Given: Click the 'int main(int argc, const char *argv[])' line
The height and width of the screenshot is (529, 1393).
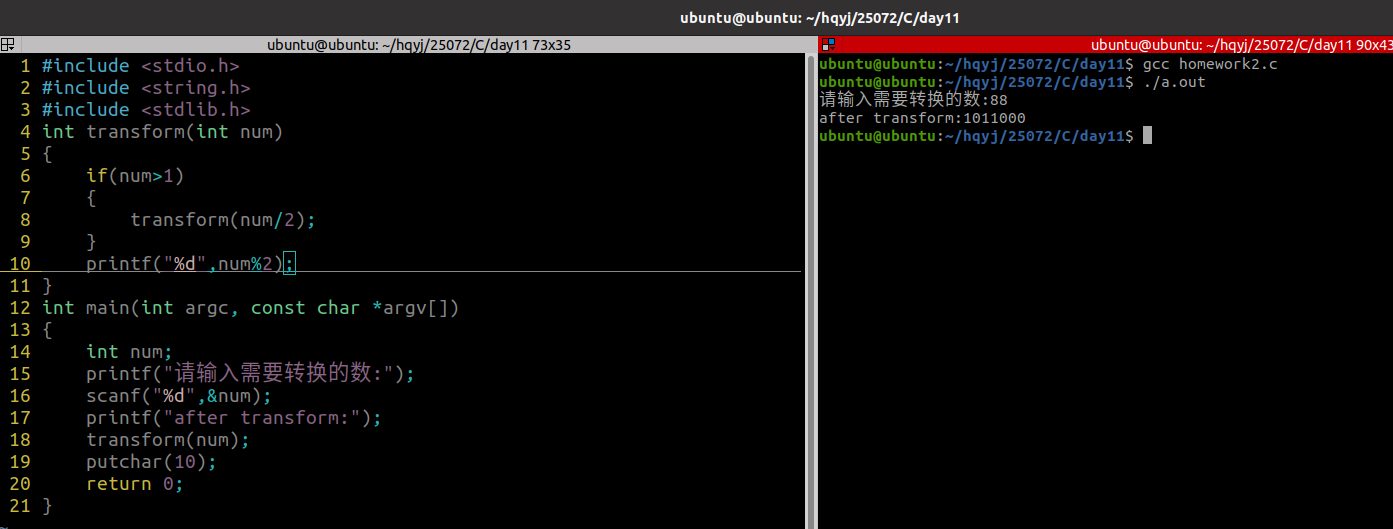Looking at the screenshot, I should coord(251,308).
